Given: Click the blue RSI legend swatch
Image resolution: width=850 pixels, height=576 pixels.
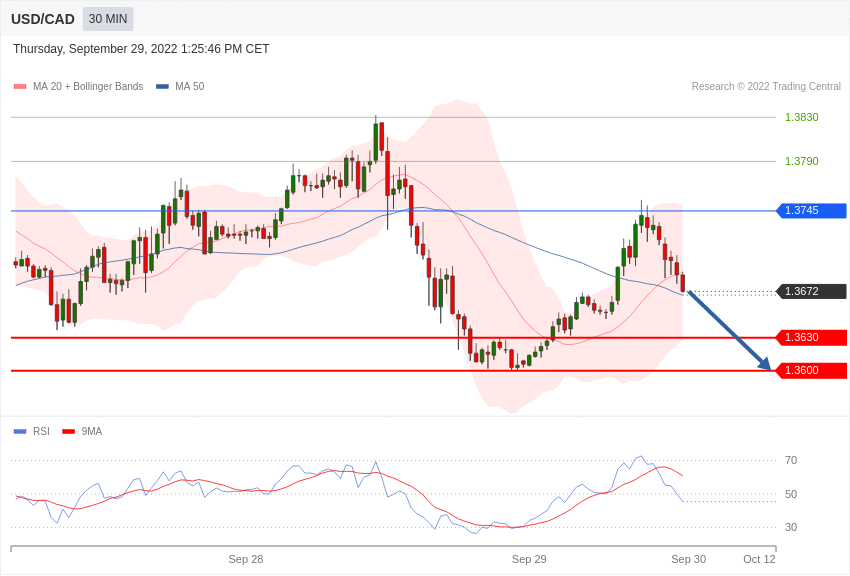Looking at the screenshot, I should [x=20, y=432].
